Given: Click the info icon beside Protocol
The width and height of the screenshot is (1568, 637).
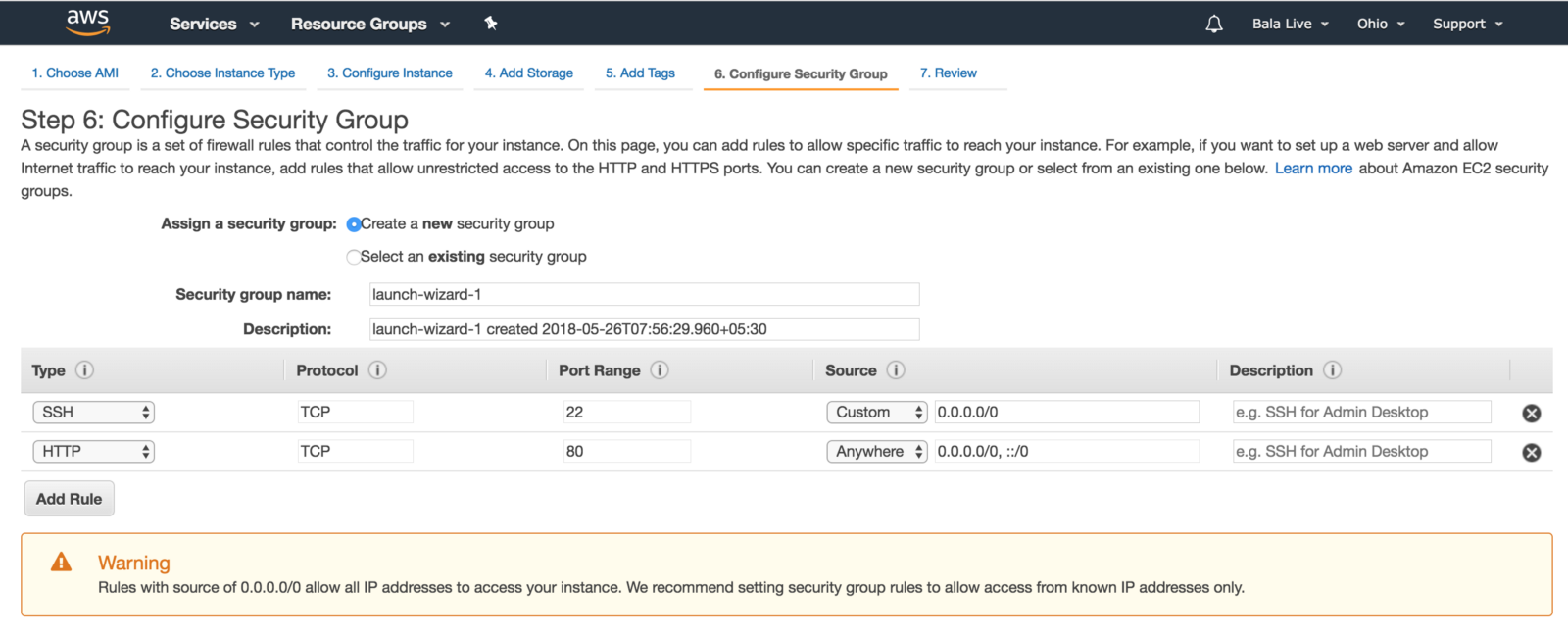Looking at the screenshot, I should [x=377, y=370].
